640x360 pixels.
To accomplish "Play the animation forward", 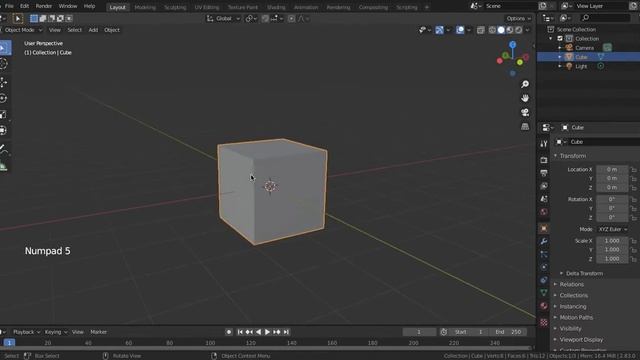I will pos(267,332).
